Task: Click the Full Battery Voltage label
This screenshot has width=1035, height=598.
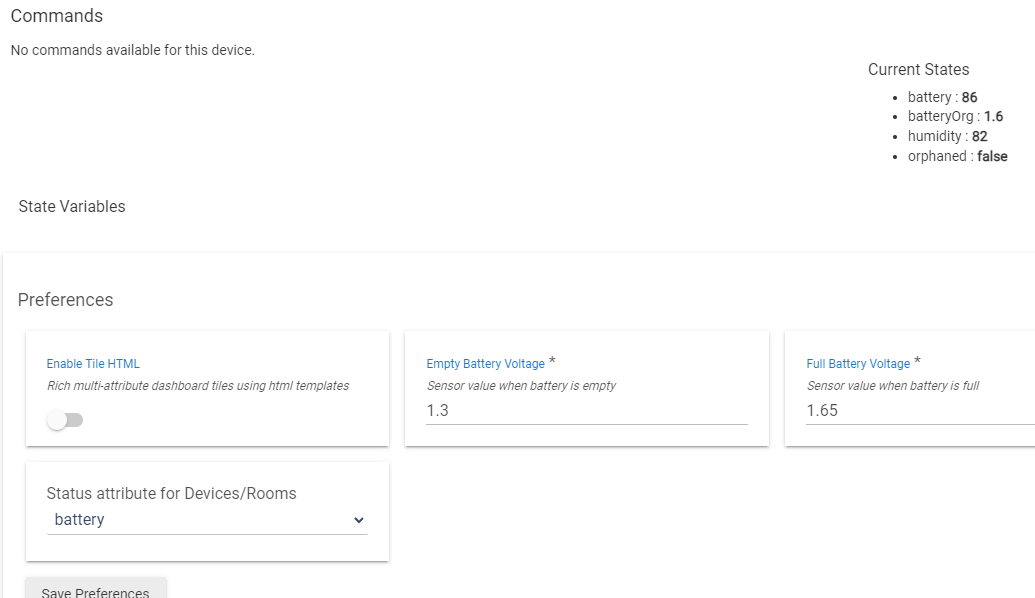Action: tap(858, 364)
